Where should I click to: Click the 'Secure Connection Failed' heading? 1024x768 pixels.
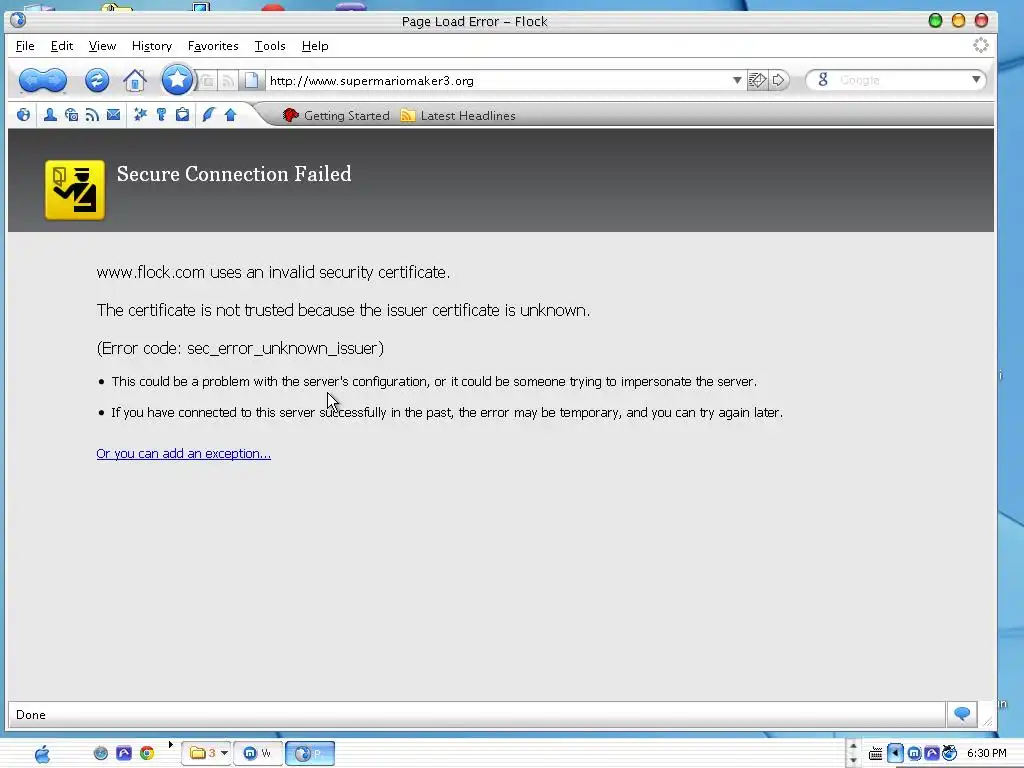[x=234, y=174]
